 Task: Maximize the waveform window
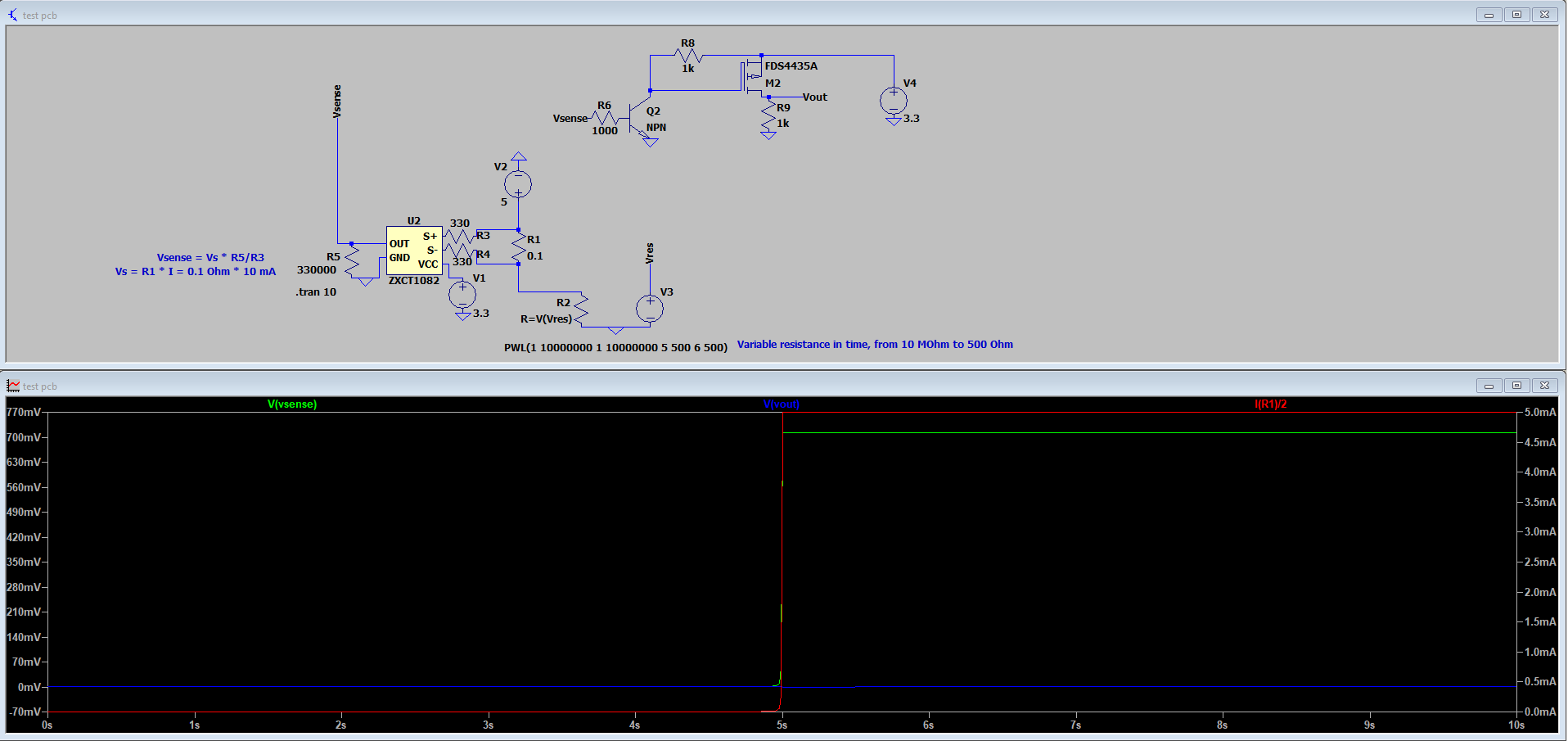[1516, 386]
